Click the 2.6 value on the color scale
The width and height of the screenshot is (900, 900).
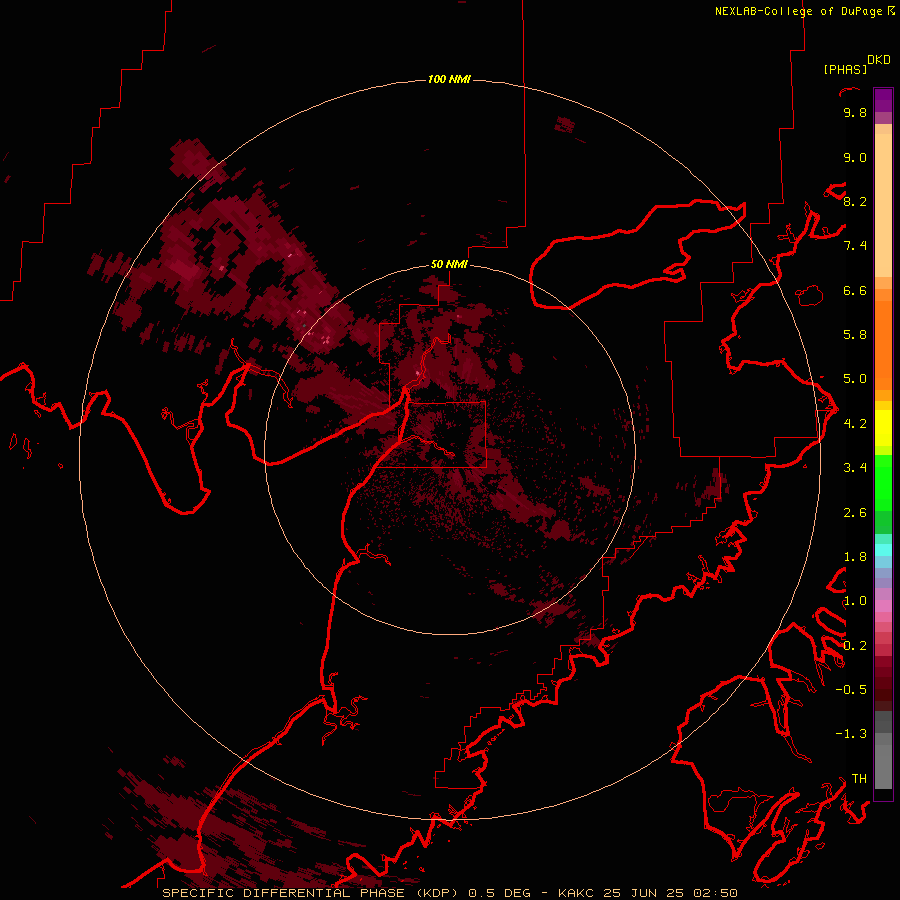click(x=855, y=513)
